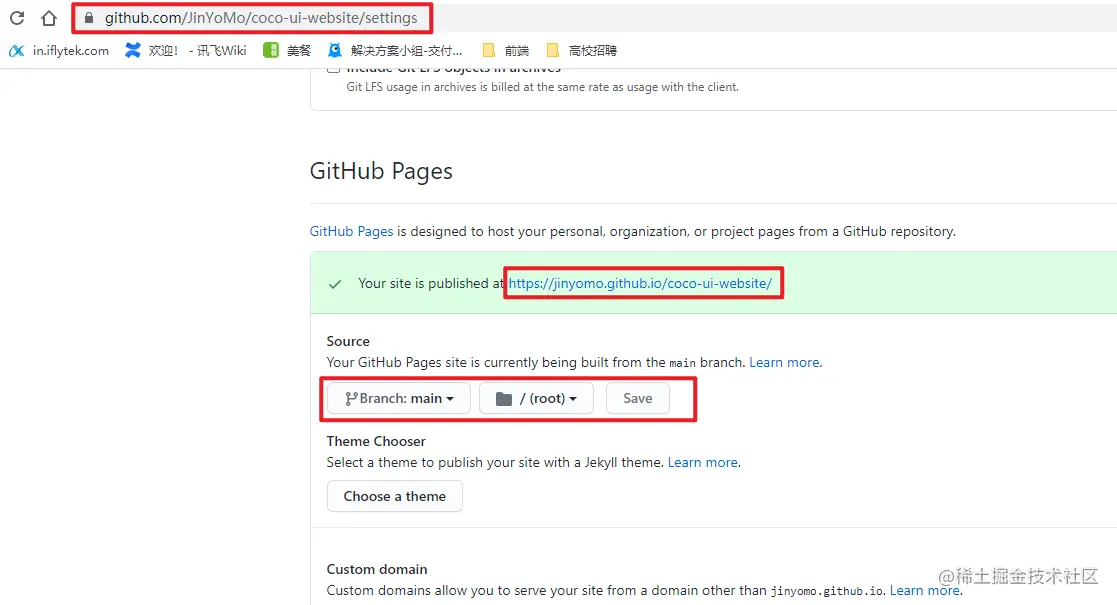Click the Save button for Source

[638, 398]
